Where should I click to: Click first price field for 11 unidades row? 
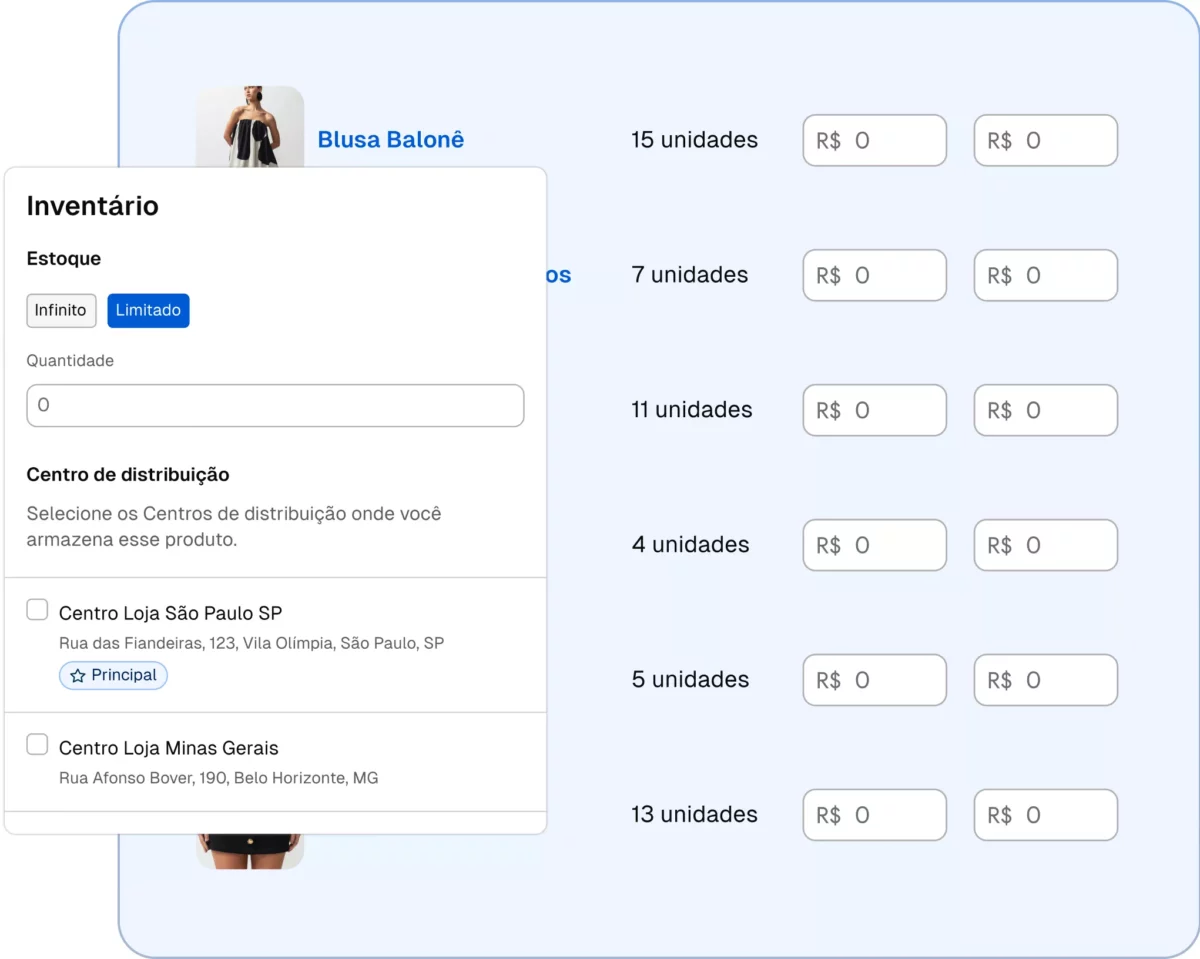tap(874, 411)
